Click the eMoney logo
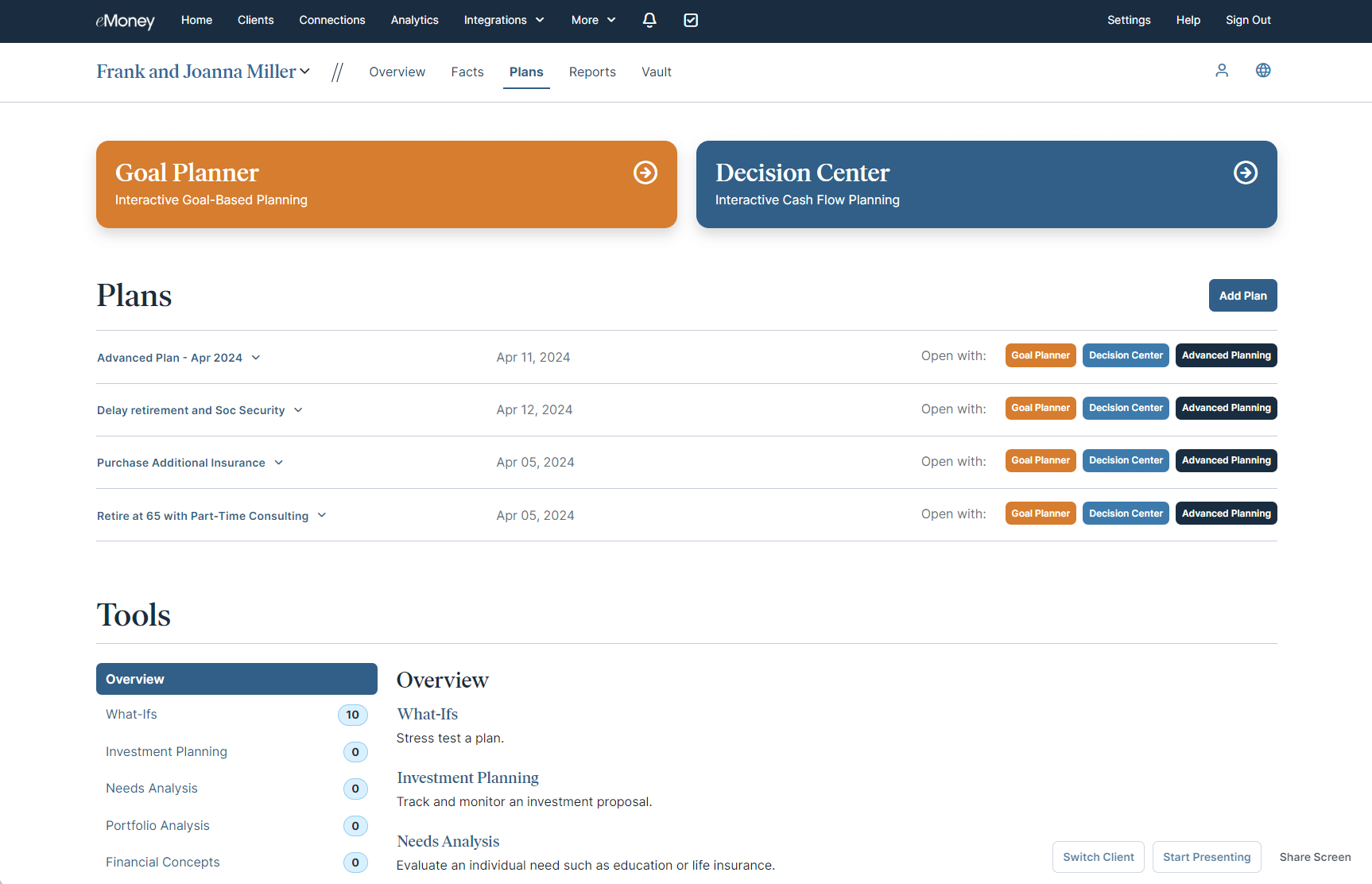Screen dimensions: 1372x884 point(125,21)
